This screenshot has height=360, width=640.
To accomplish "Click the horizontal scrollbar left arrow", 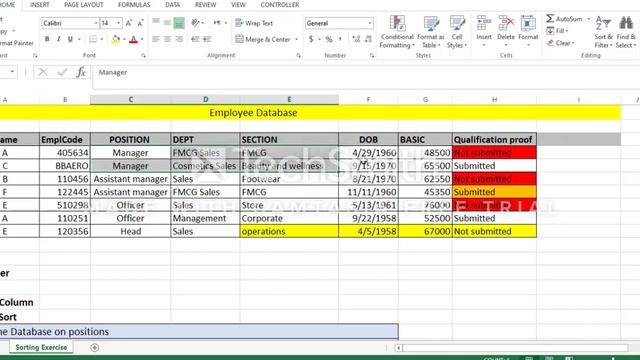I will click(x=398, y=348).
